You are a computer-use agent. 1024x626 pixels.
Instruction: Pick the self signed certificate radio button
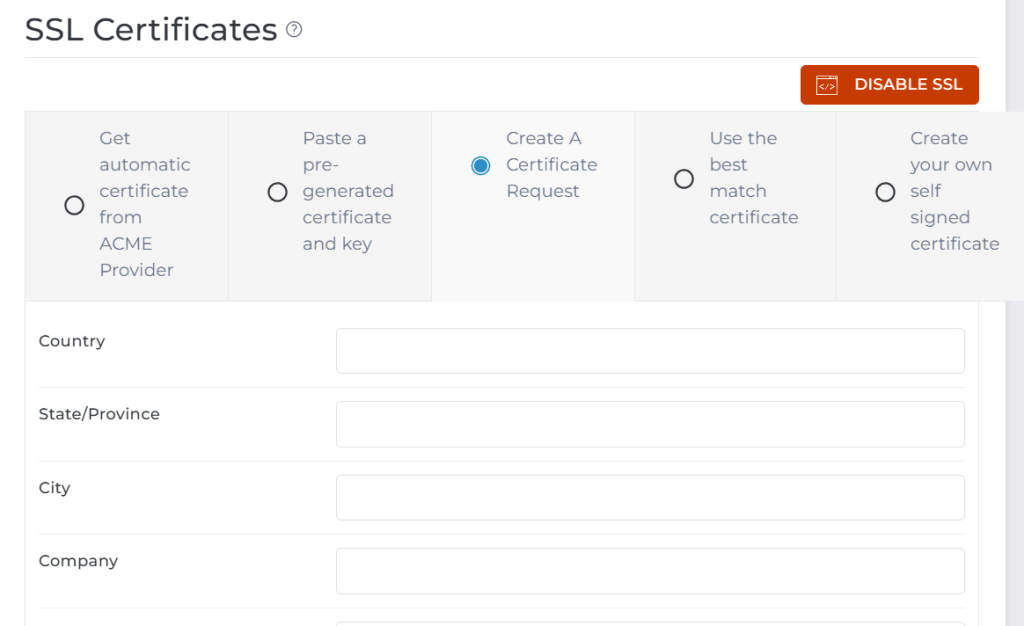[885, 192]
